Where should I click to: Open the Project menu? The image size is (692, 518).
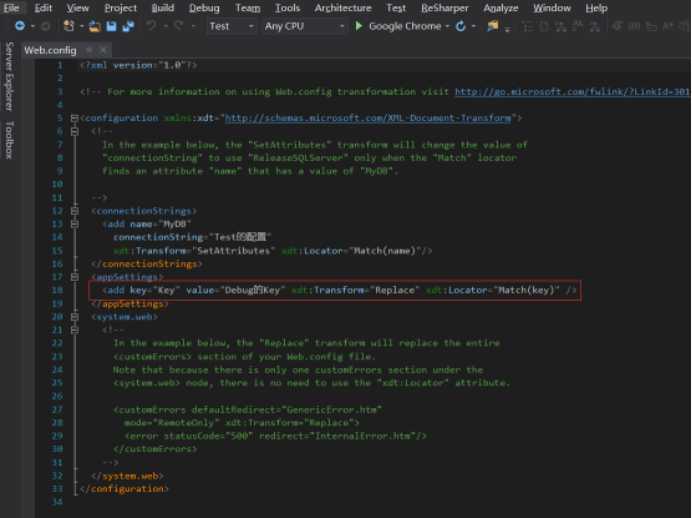point(120,8)
